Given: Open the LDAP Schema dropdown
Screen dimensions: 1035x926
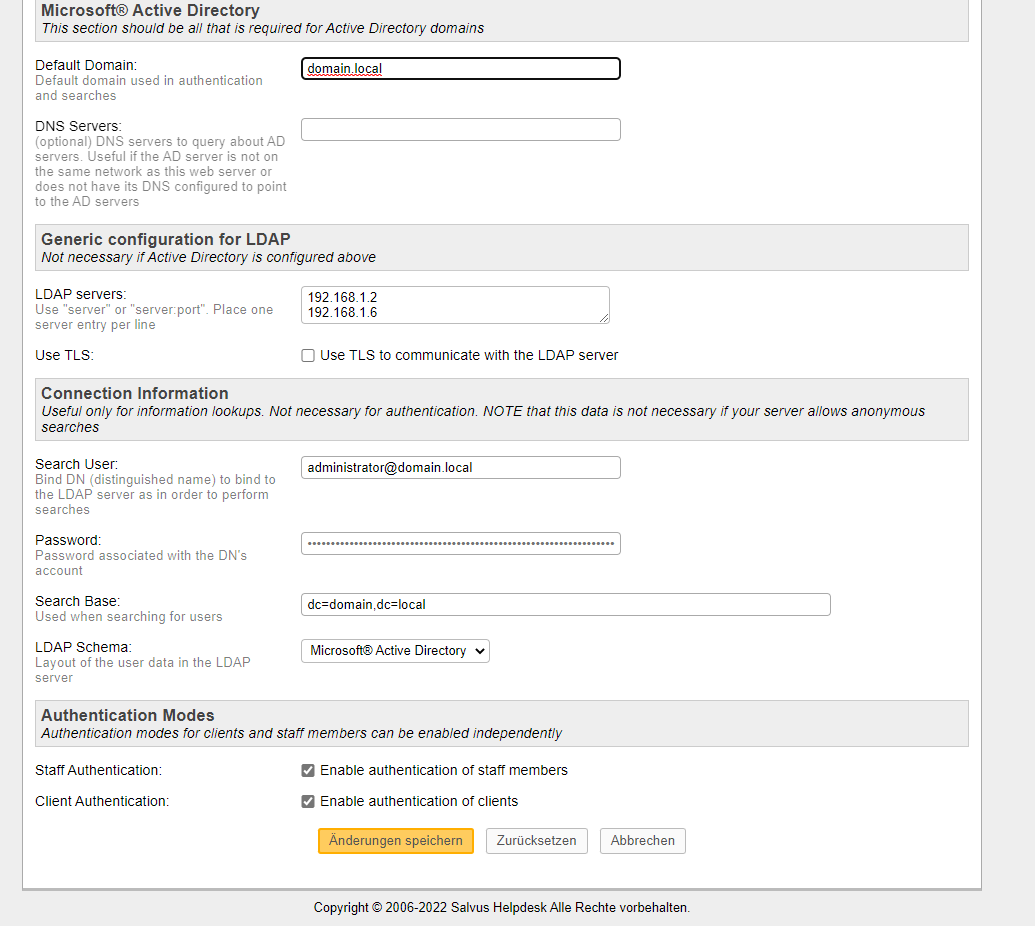Looking at the screenshot, I should (x=395, y=651).
